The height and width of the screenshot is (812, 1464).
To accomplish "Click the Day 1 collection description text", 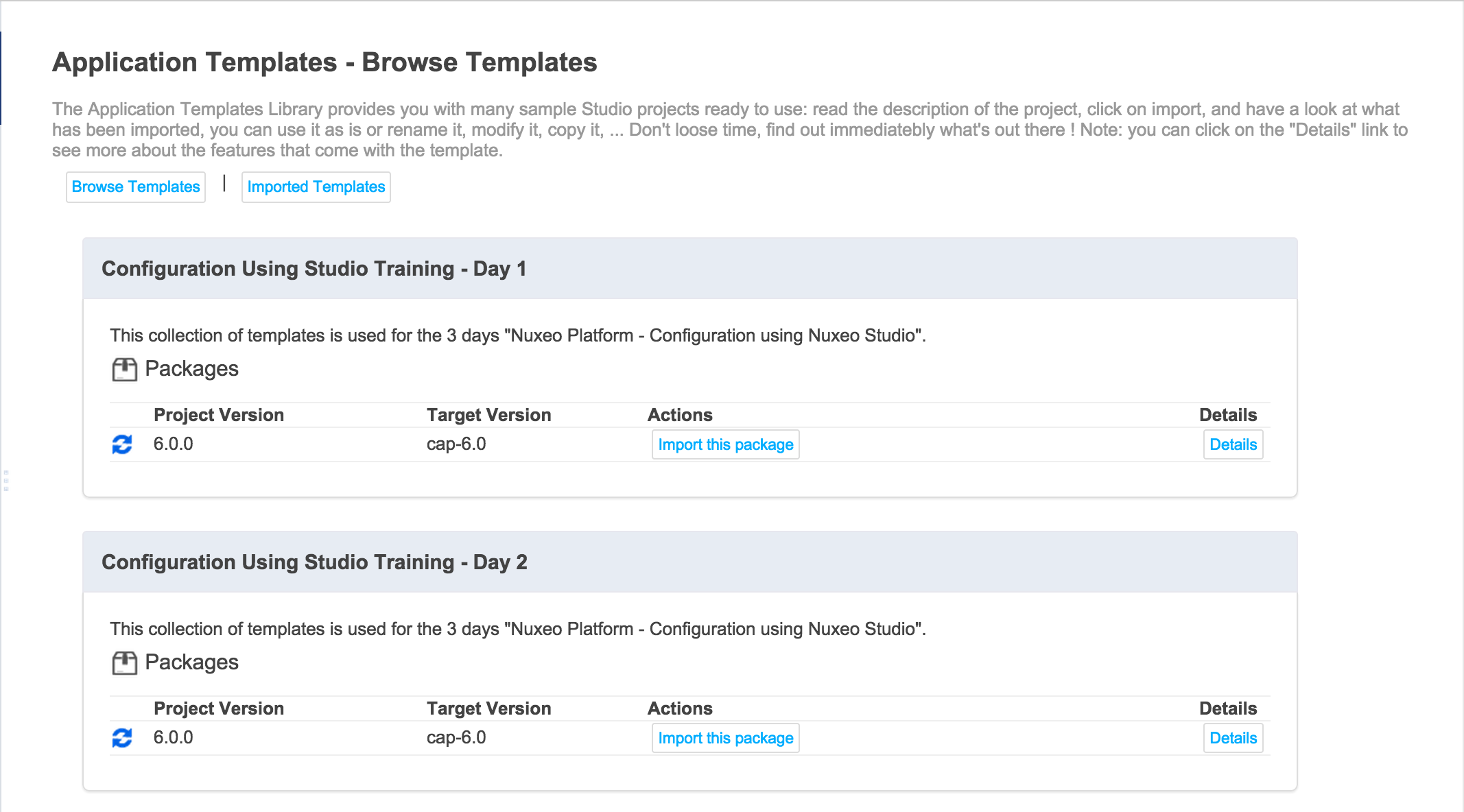I will point(518,335).
